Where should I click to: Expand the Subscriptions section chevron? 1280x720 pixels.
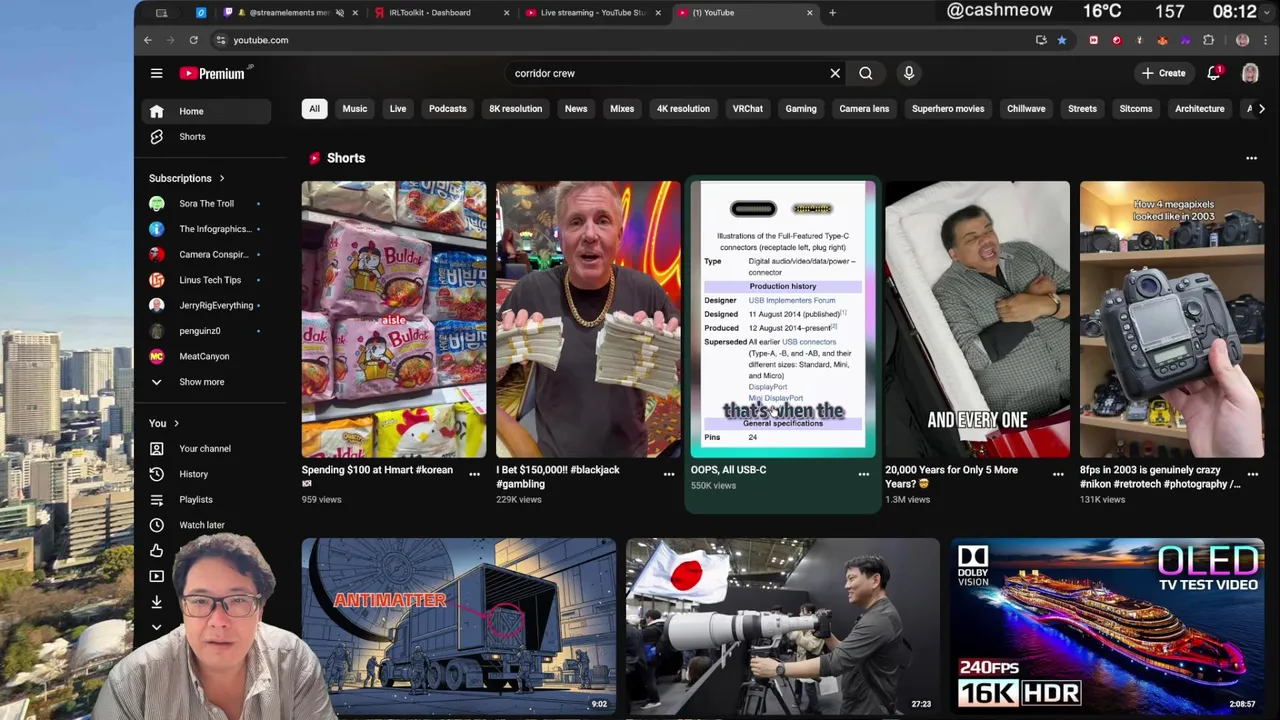tap(222, 178)
